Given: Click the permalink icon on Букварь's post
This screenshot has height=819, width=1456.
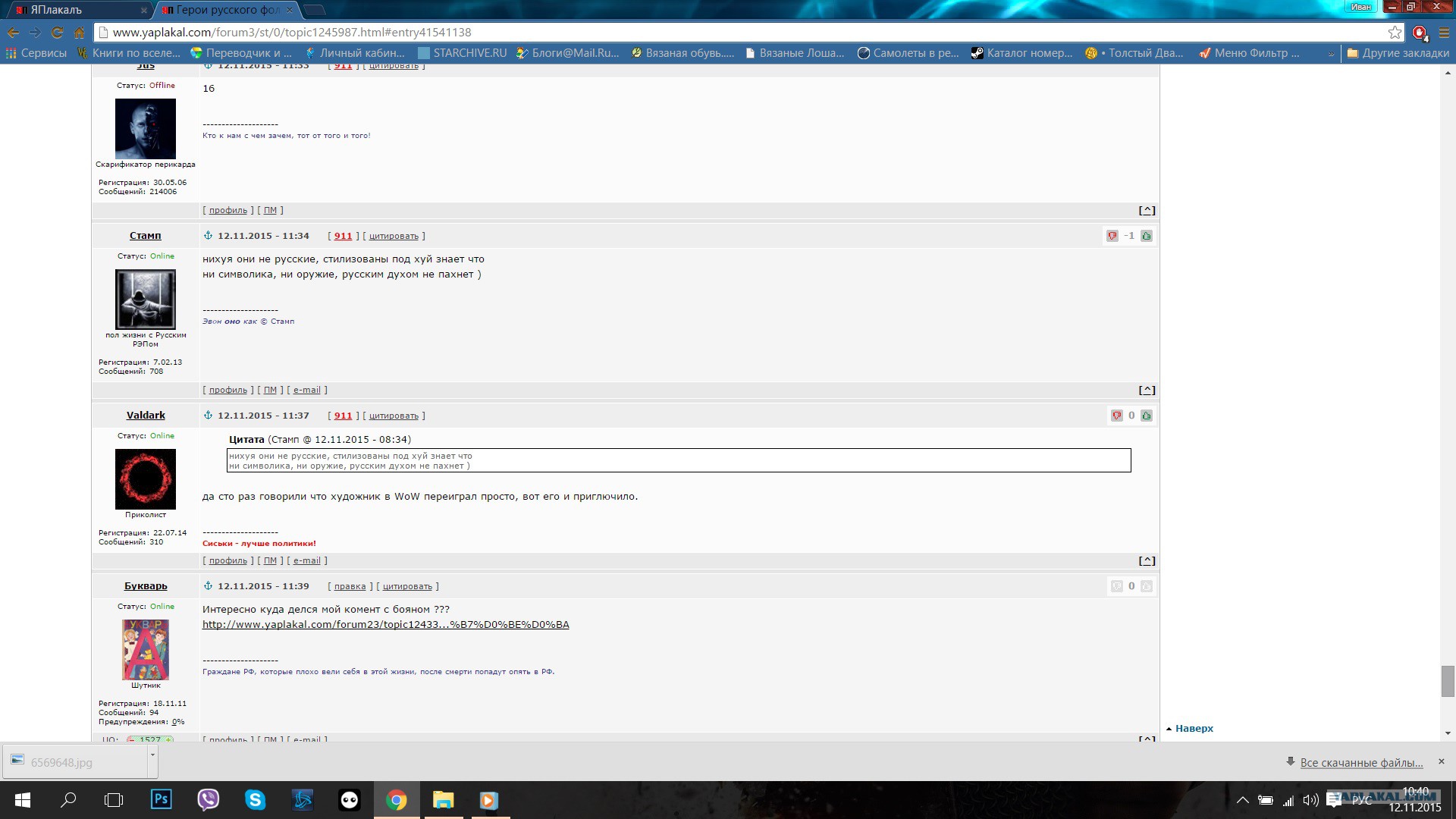Looking at the screenshot, I should click(208, 586).
